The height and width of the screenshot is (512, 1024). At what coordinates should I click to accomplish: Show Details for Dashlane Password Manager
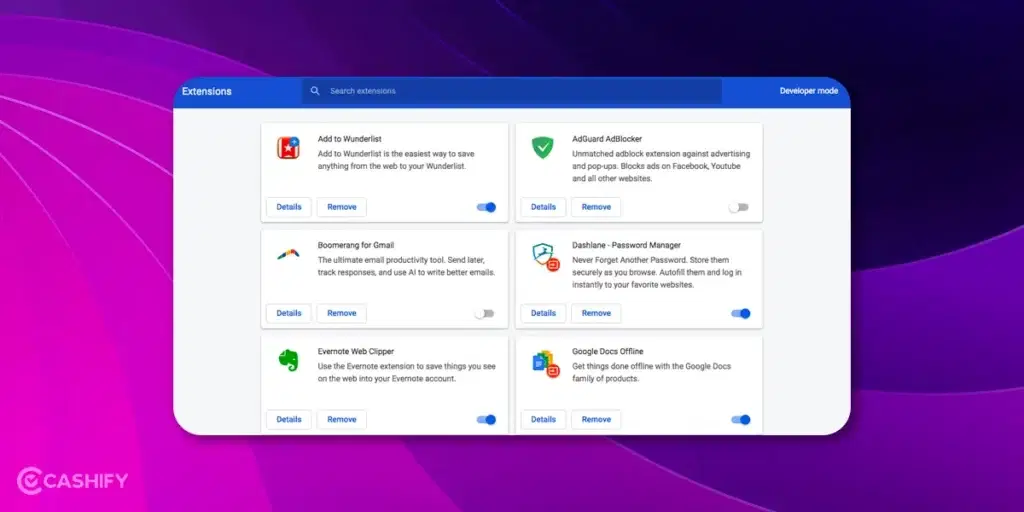tap(543, 313)
